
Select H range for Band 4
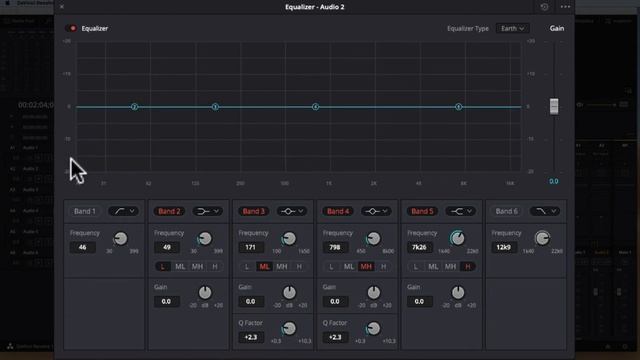(383, 267)
